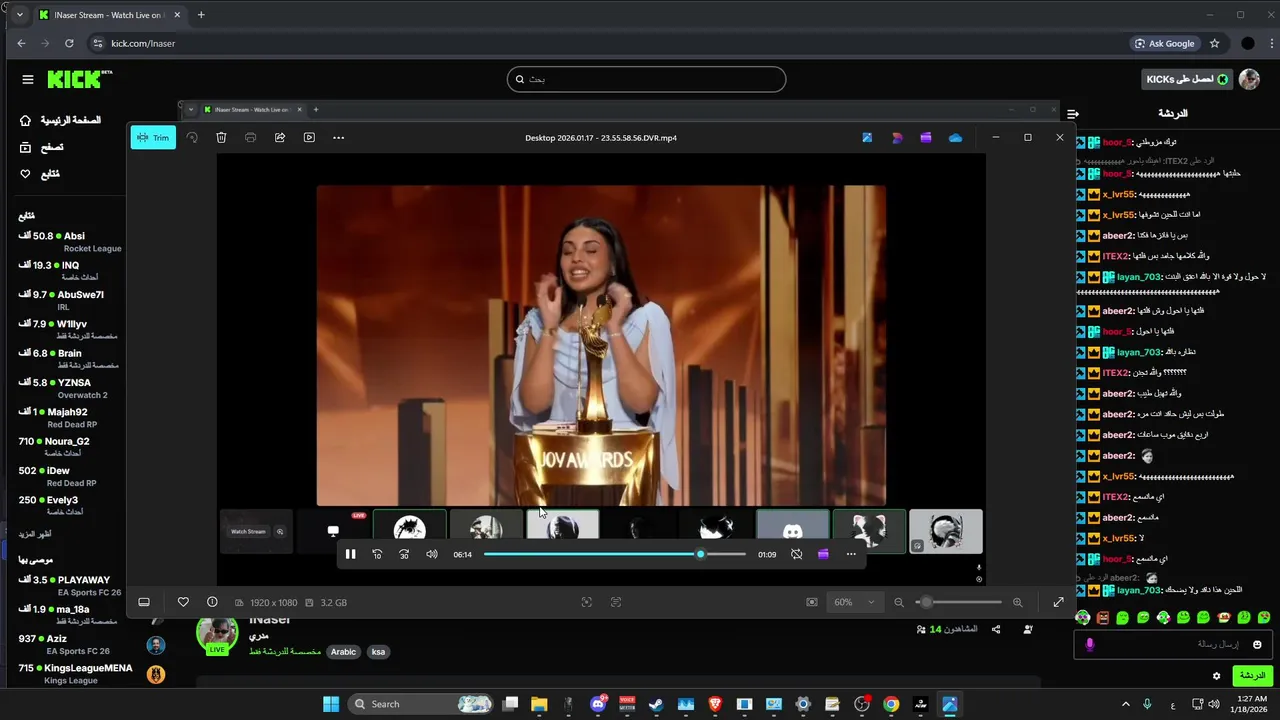1280x720 pixels.
Task: Click the purple microphone icon in chat box
Action: coord(1089,645)
